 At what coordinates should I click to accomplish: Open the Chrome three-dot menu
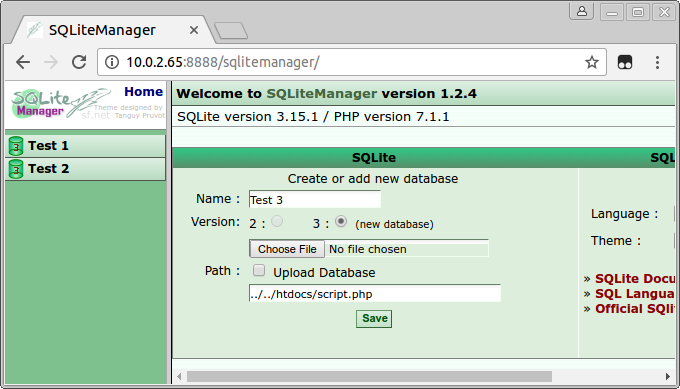(x=657, y=62)
